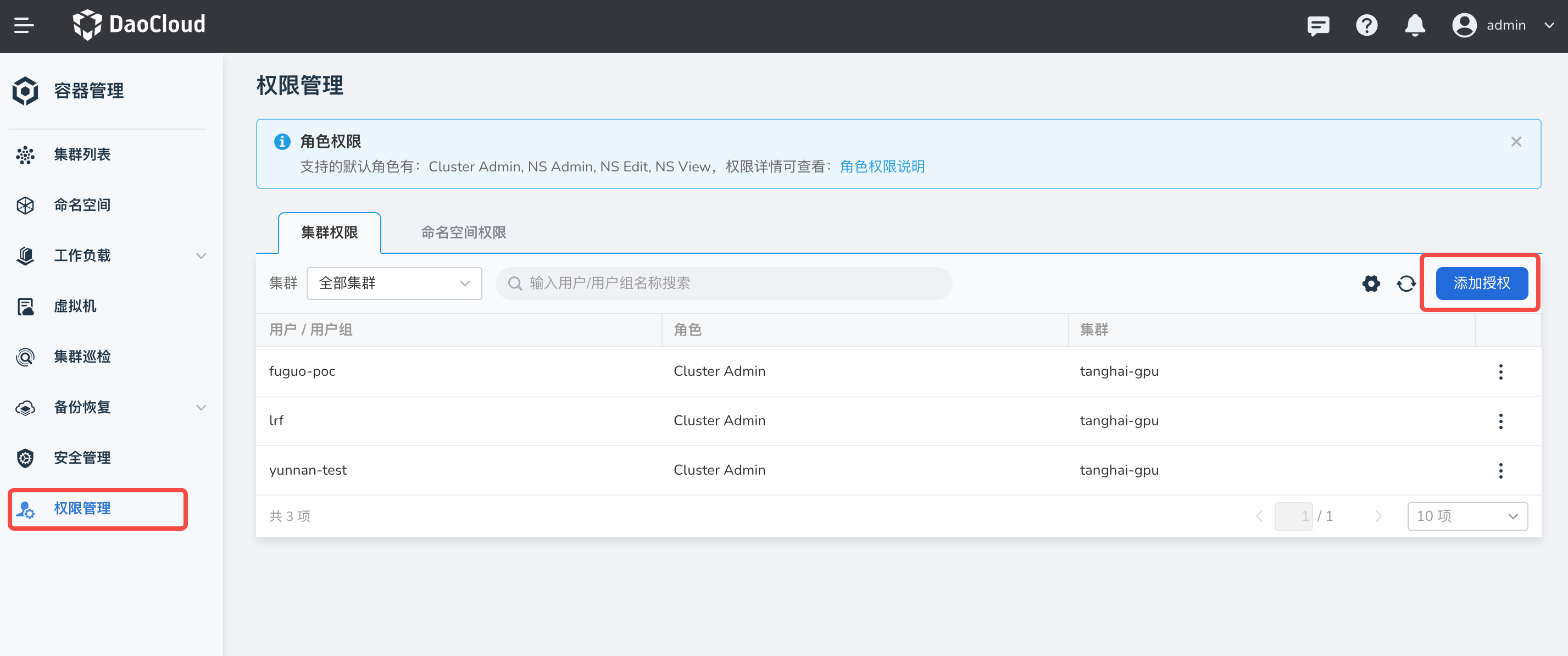The width and height of the screenshot is (1568, 656).
Task: Switch to the 命名空间权限 tab
Action: coord(463,232)
